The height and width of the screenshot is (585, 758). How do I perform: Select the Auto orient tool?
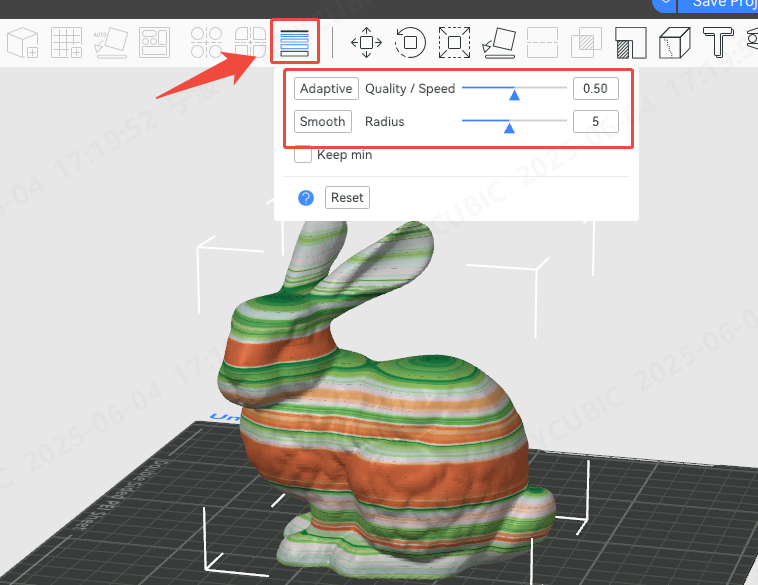(110, 43)
